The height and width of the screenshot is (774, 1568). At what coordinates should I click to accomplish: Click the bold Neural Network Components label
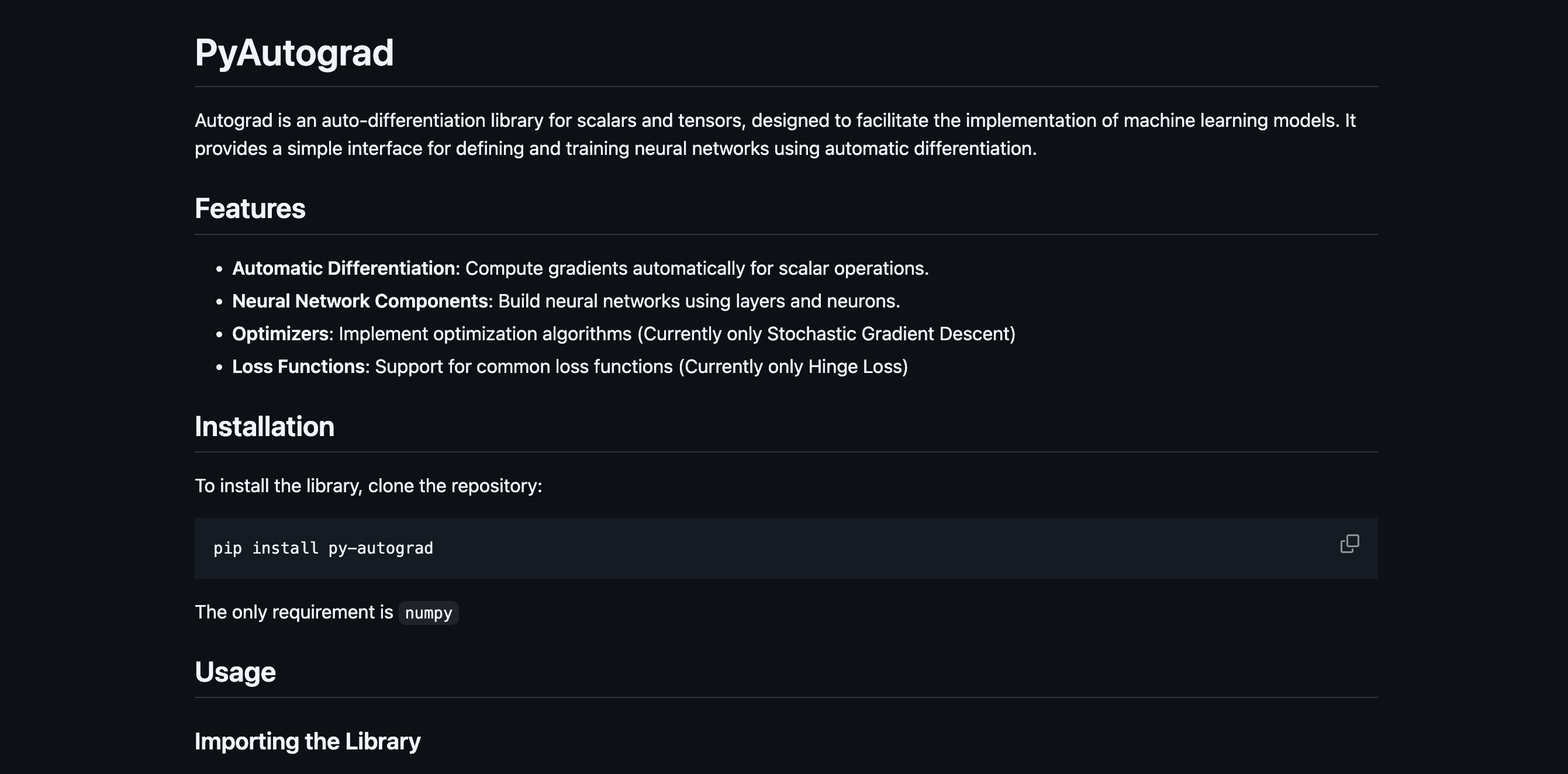tap(360, 301)
